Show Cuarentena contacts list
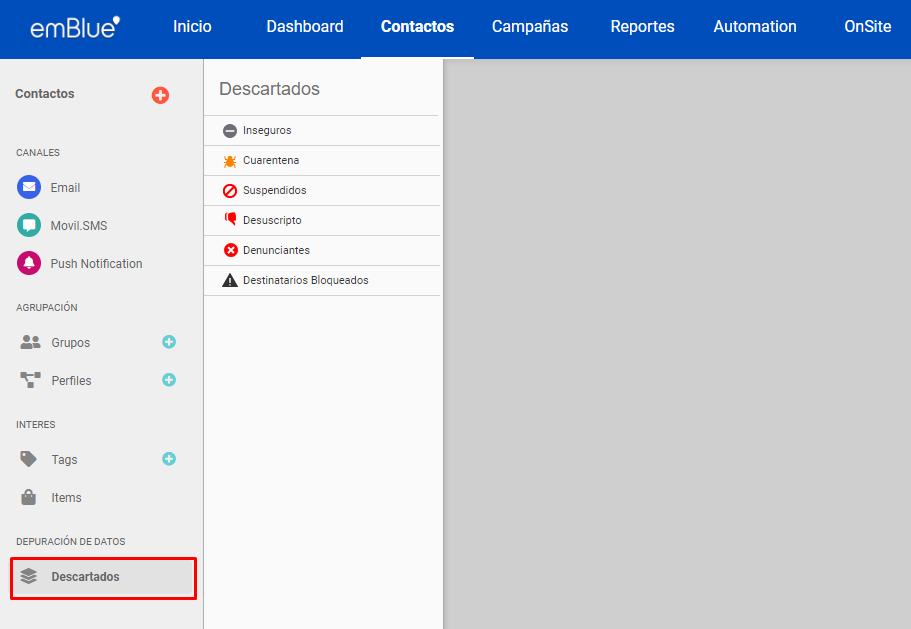 tap(271, 161)
